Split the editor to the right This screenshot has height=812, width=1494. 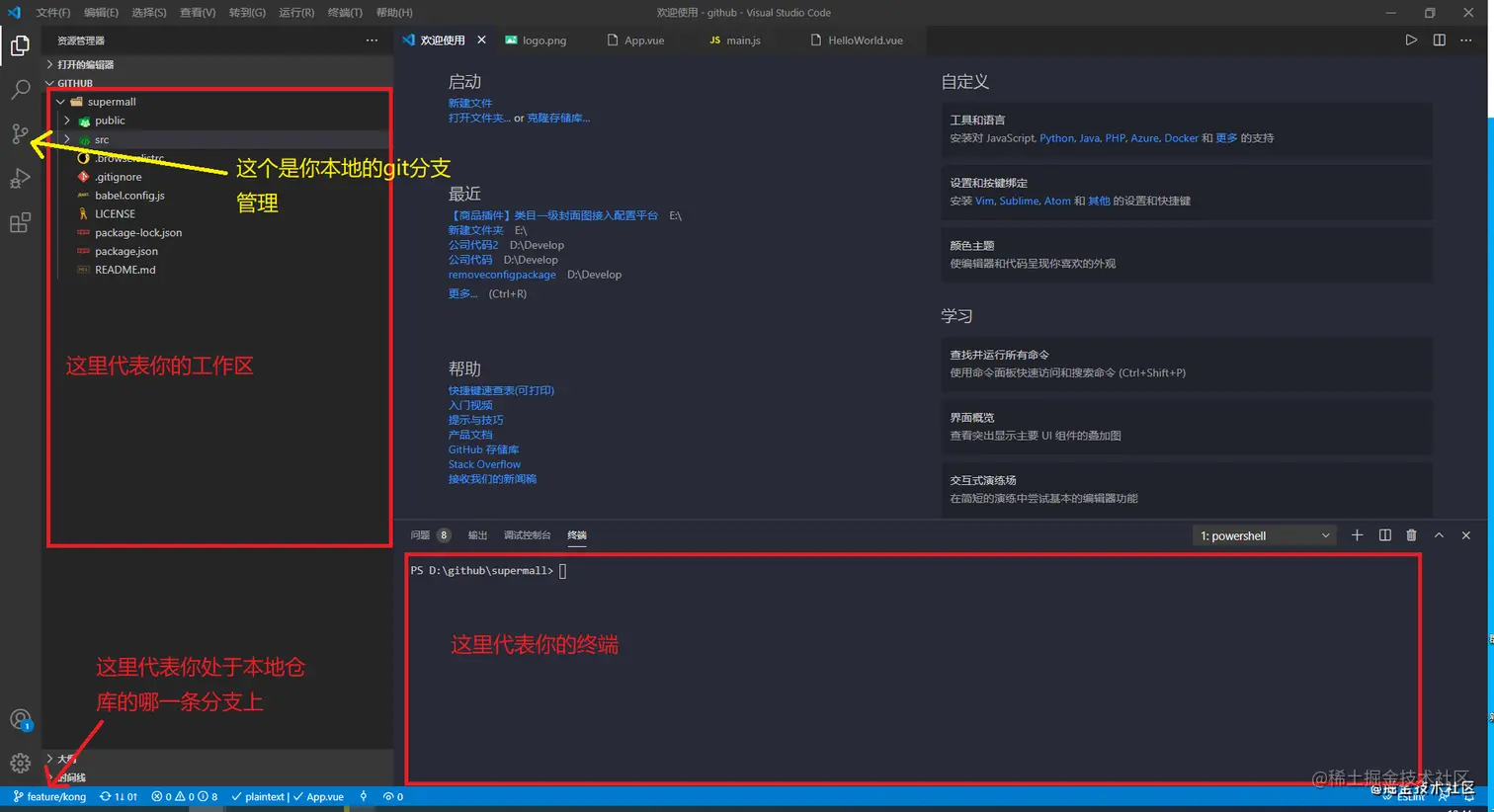(1439, 41)
